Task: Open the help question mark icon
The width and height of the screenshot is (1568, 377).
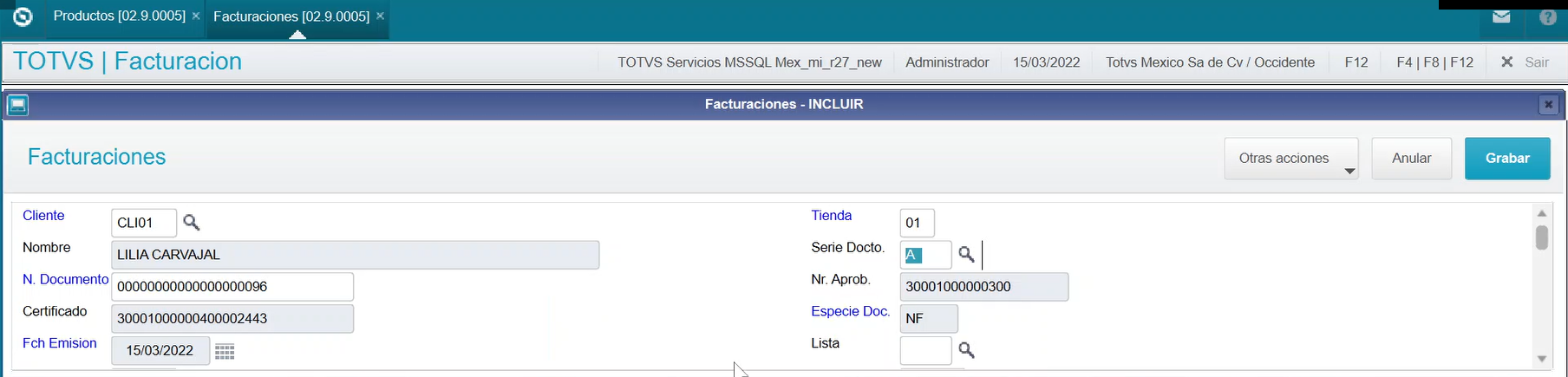Action: tap(1548, 16)
